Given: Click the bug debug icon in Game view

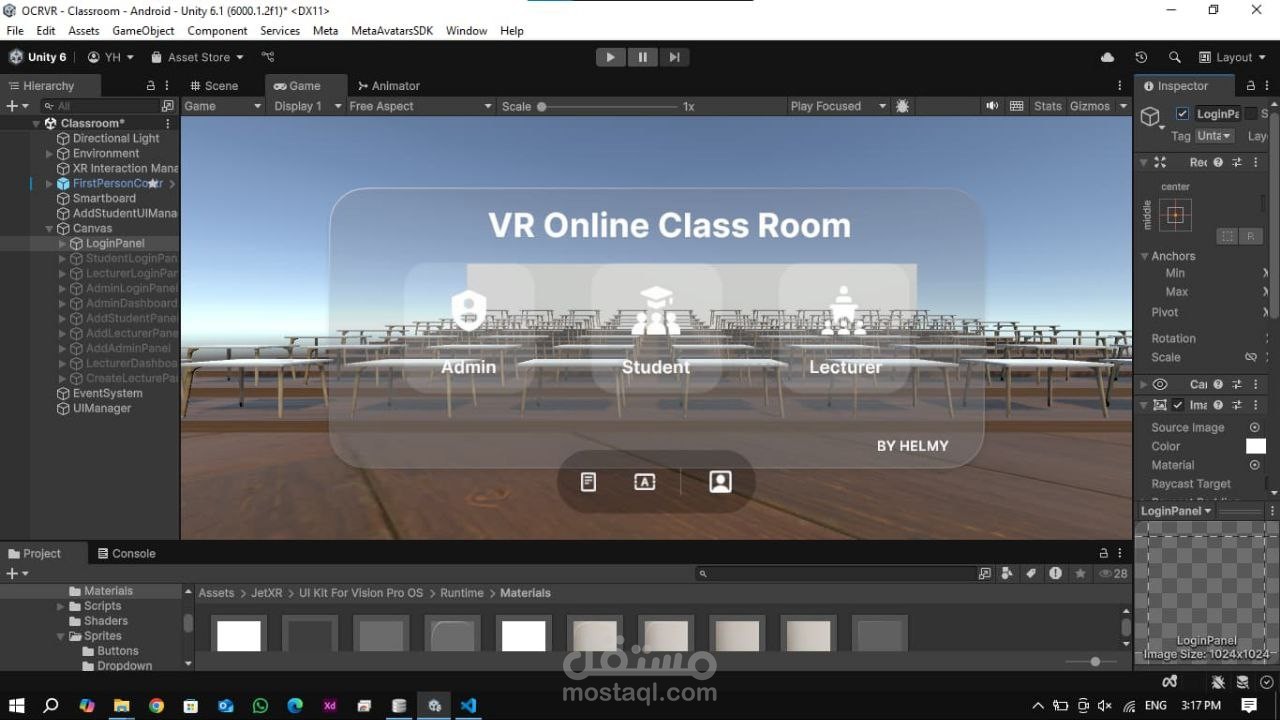Looking at the screenshot, I should click(x=903, y=106).
